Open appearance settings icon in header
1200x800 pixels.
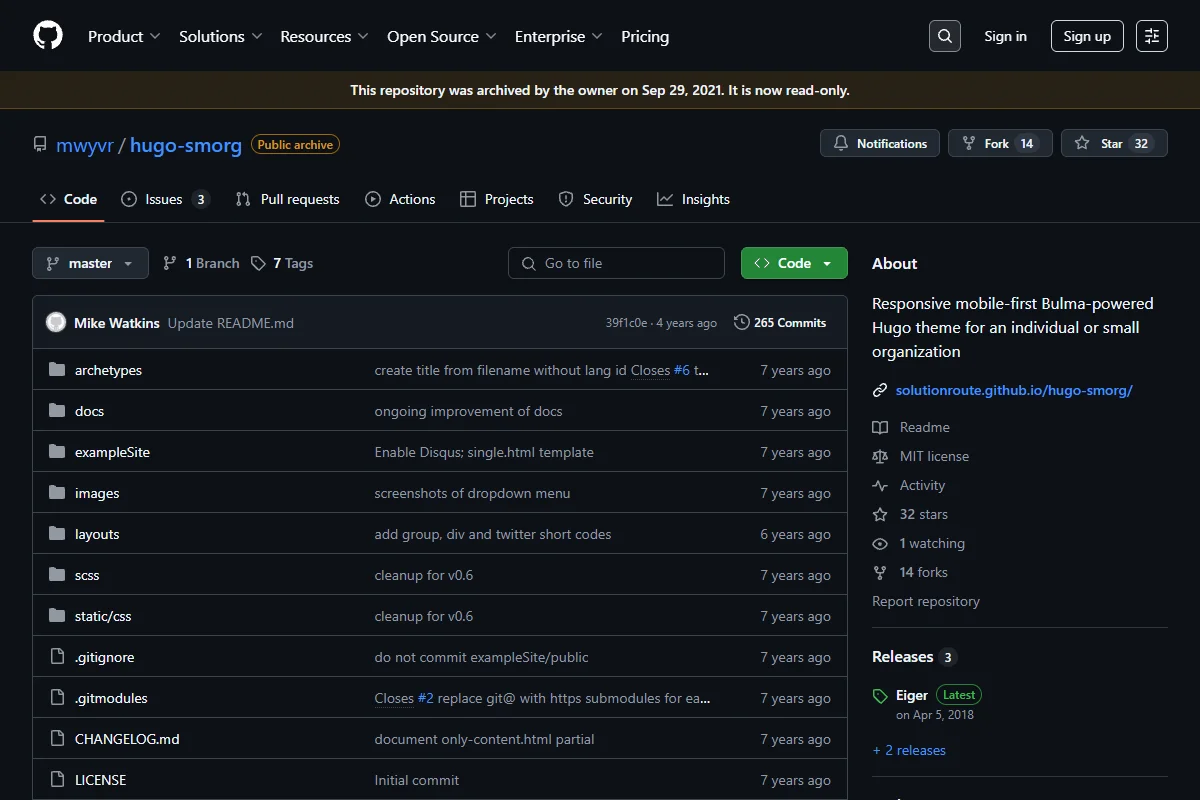[x=1152, y=36]
